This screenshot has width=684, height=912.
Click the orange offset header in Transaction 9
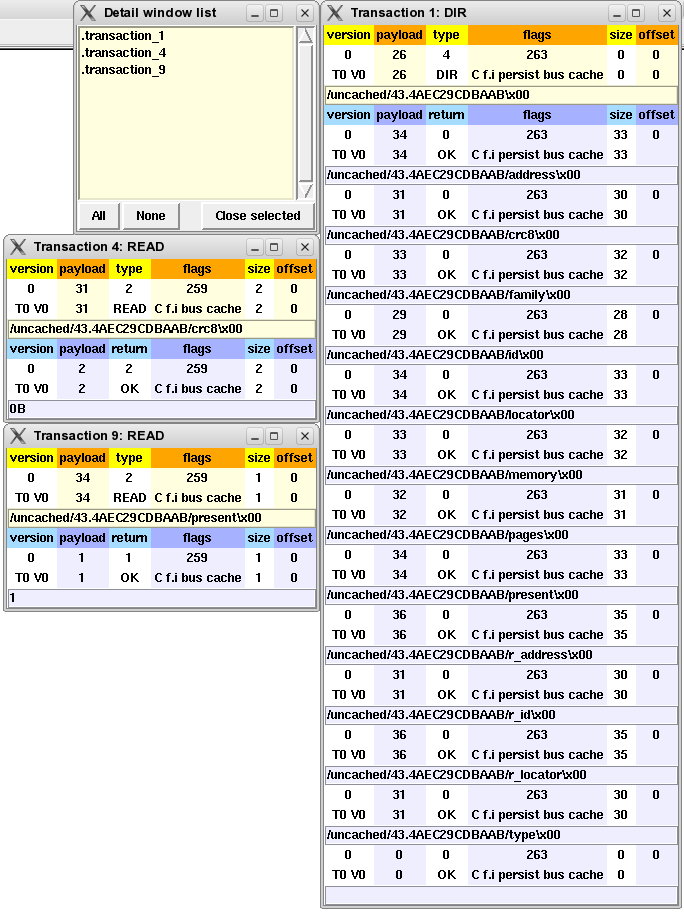[x=294, y=458]
